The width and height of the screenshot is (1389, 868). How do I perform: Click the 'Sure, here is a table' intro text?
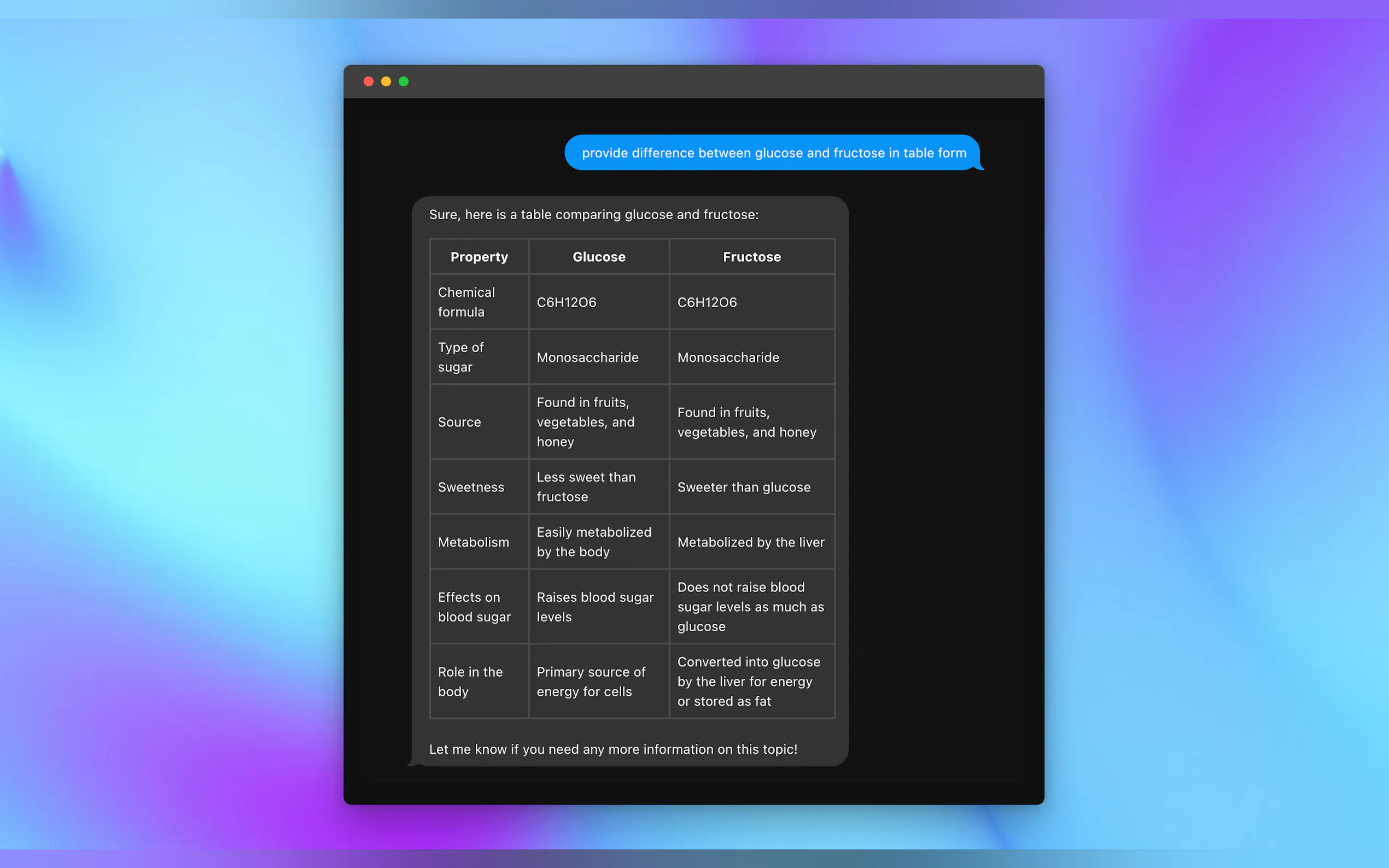[593, 215]
